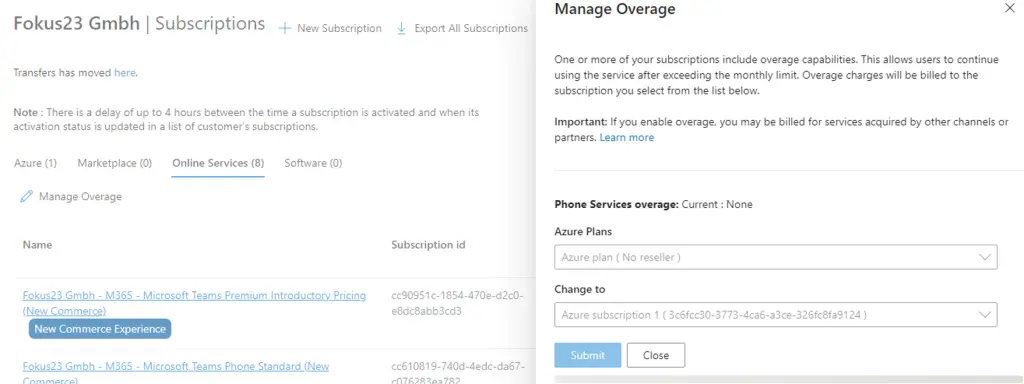Viewport: 1024px width, 384px height.
Task: Click the plus icon for New Subscription
Action: [284, 29]
